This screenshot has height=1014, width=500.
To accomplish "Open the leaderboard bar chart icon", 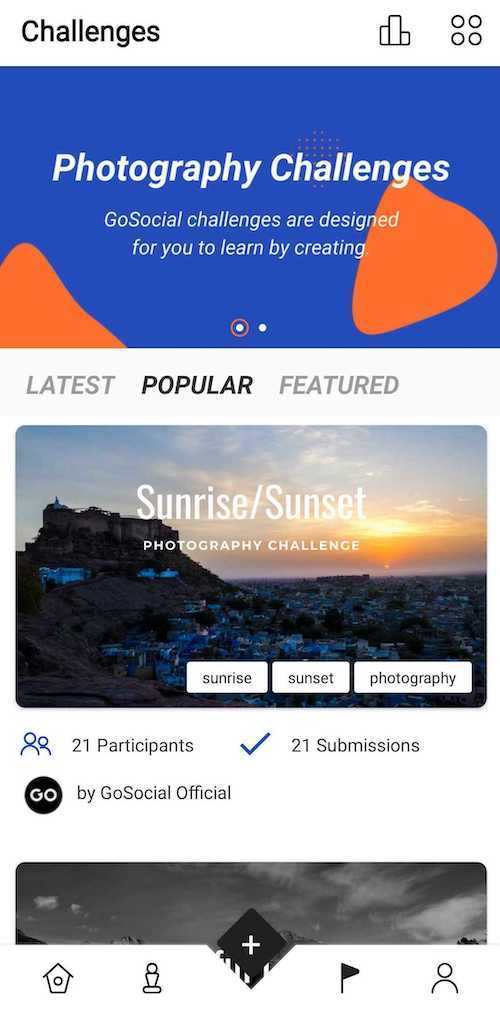I will point(395,30).
